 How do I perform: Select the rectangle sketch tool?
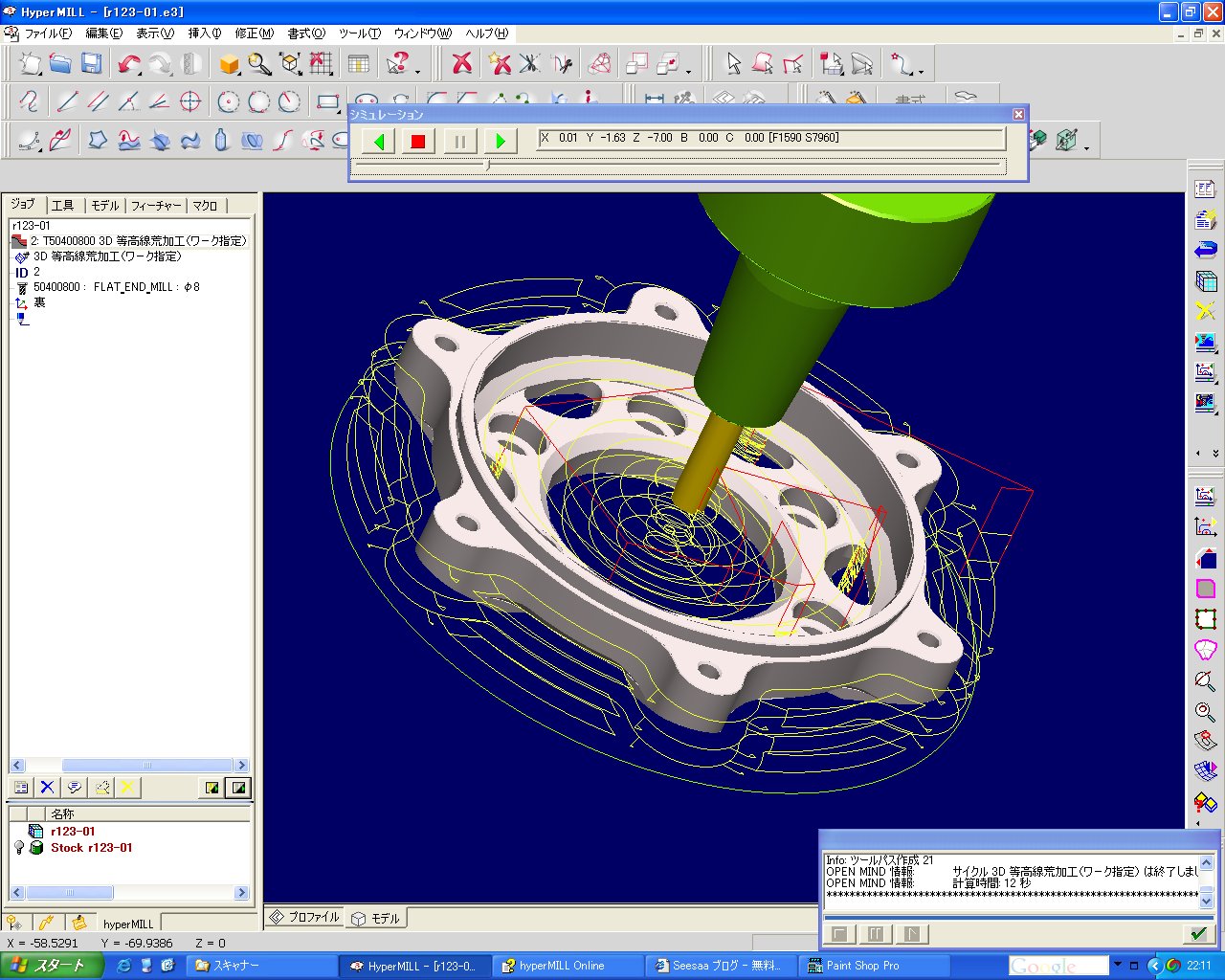(328, 101)
